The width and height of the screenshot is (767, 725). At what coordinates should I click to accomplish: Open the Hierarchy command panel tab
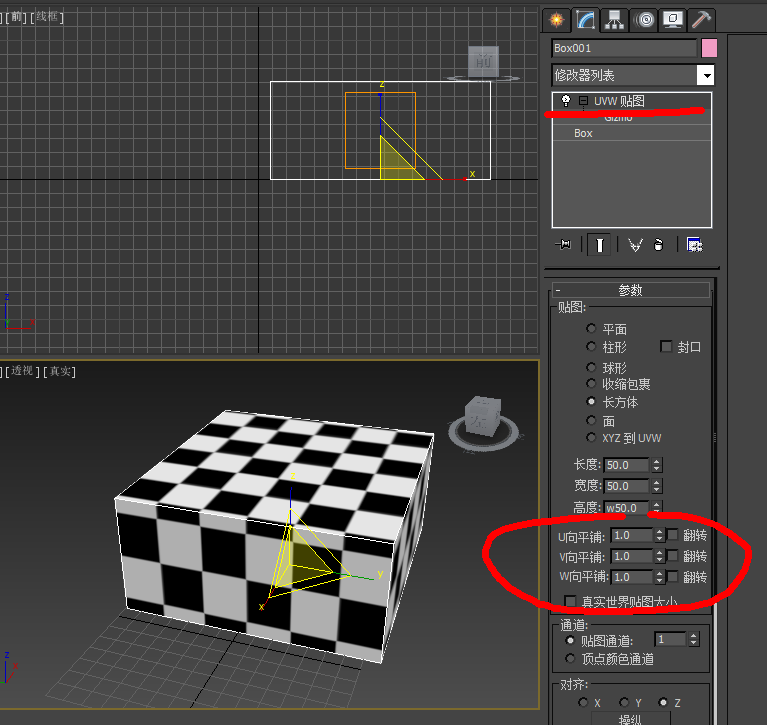point(614,20)
